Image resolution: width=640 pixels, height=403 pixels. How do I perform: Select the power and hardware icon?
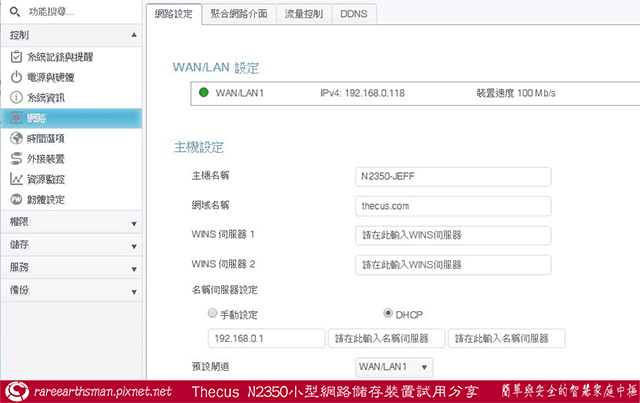click(x=16, y=77)
